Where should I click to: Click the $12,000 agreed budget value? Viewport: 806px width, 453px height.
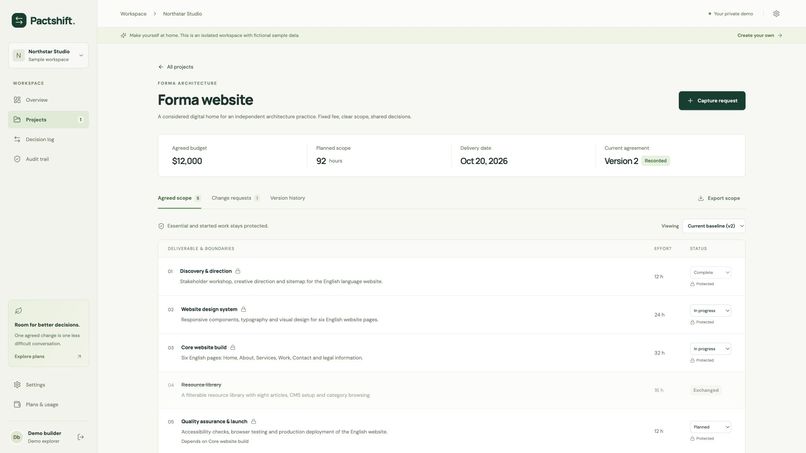click(187, 161)
